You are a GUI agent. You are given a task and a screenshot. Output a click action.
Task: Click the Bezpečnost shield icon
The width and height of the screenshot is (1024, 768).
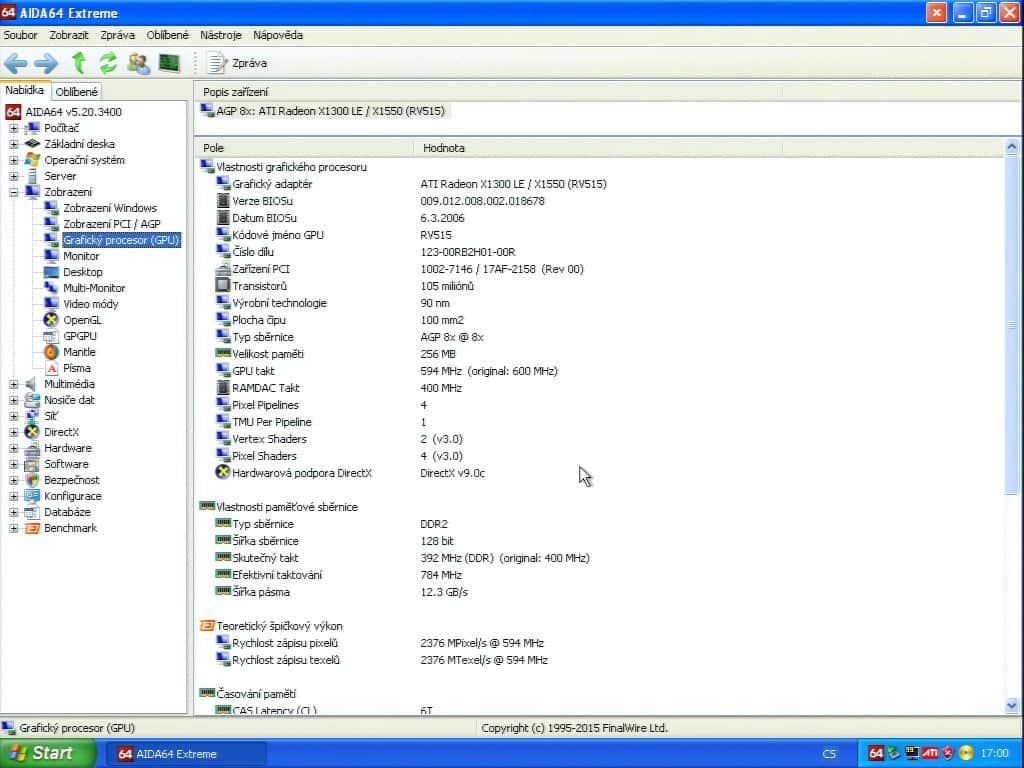pyautogui.click(x=31, y=481)
